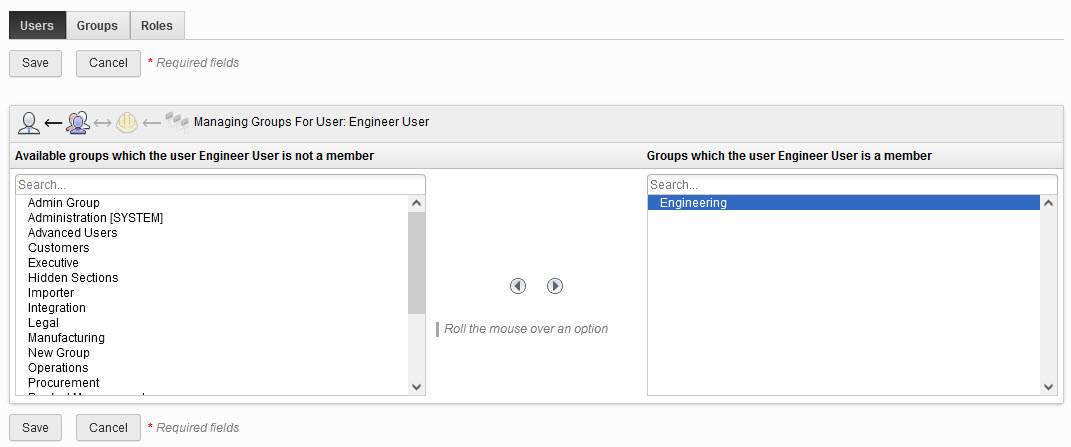Click the top Cancel button
Screen dimensions: 1071x447
pos(108,63)
